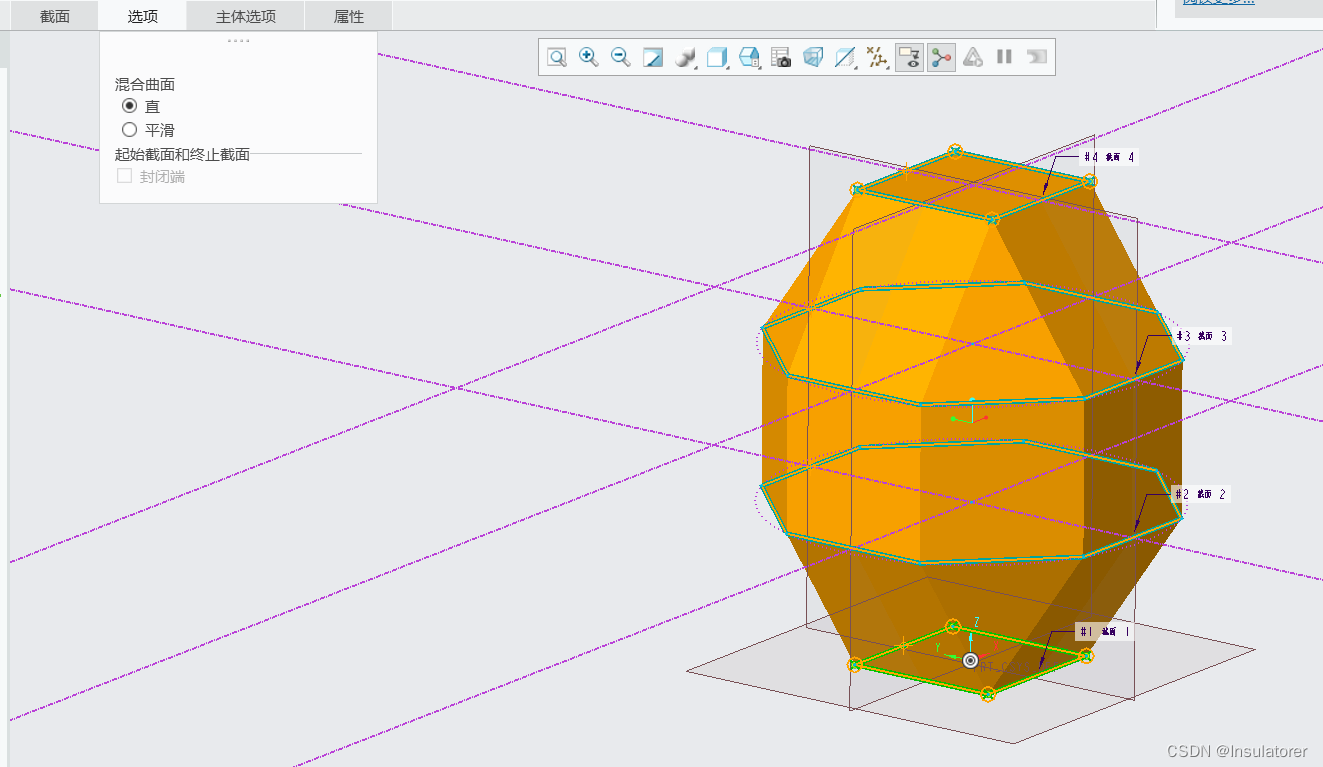Screen dimensions: 1323x767
Task: Click the Repaint screen icon
Action: coord(653,58)
